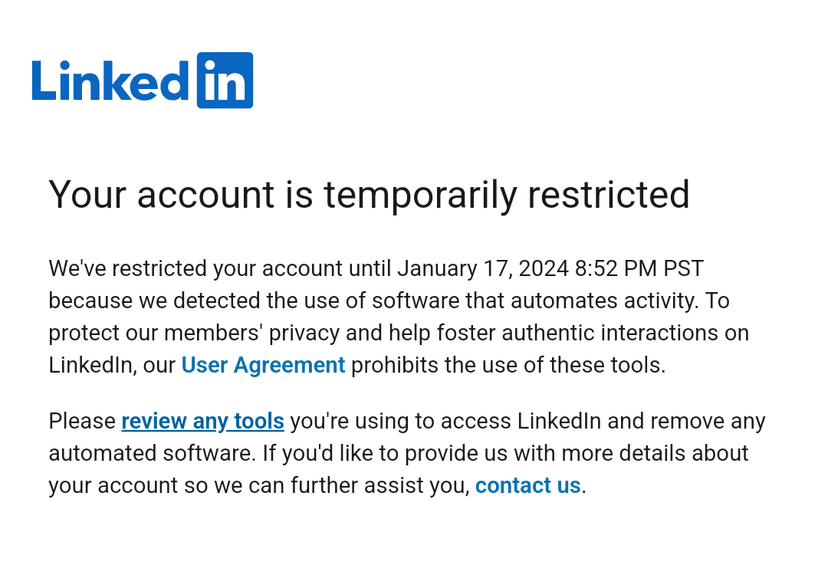
Task: Click the LinkedIn logo
Action: (x=142, y=80)
